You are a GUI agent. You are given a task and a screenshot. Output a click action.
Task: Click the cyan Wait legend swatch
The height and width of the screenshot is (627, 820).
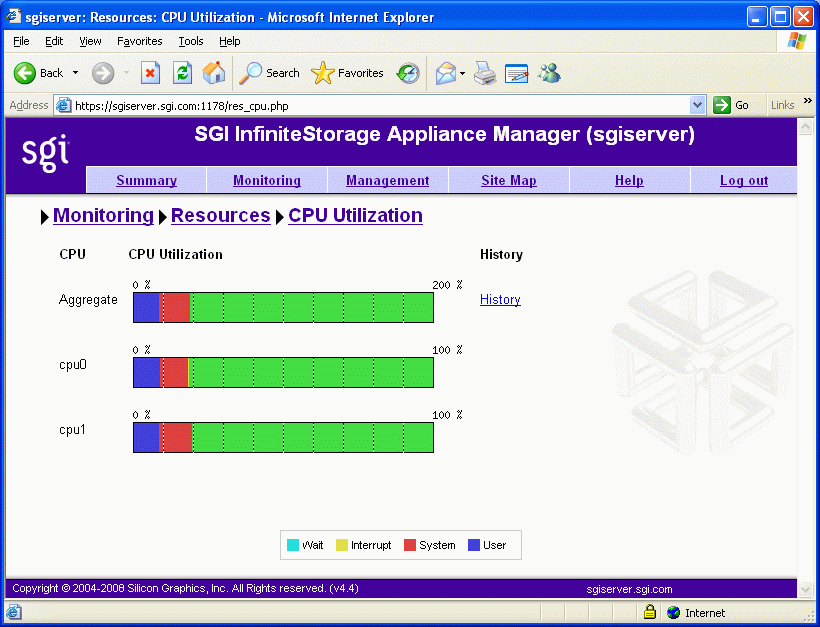293,545
